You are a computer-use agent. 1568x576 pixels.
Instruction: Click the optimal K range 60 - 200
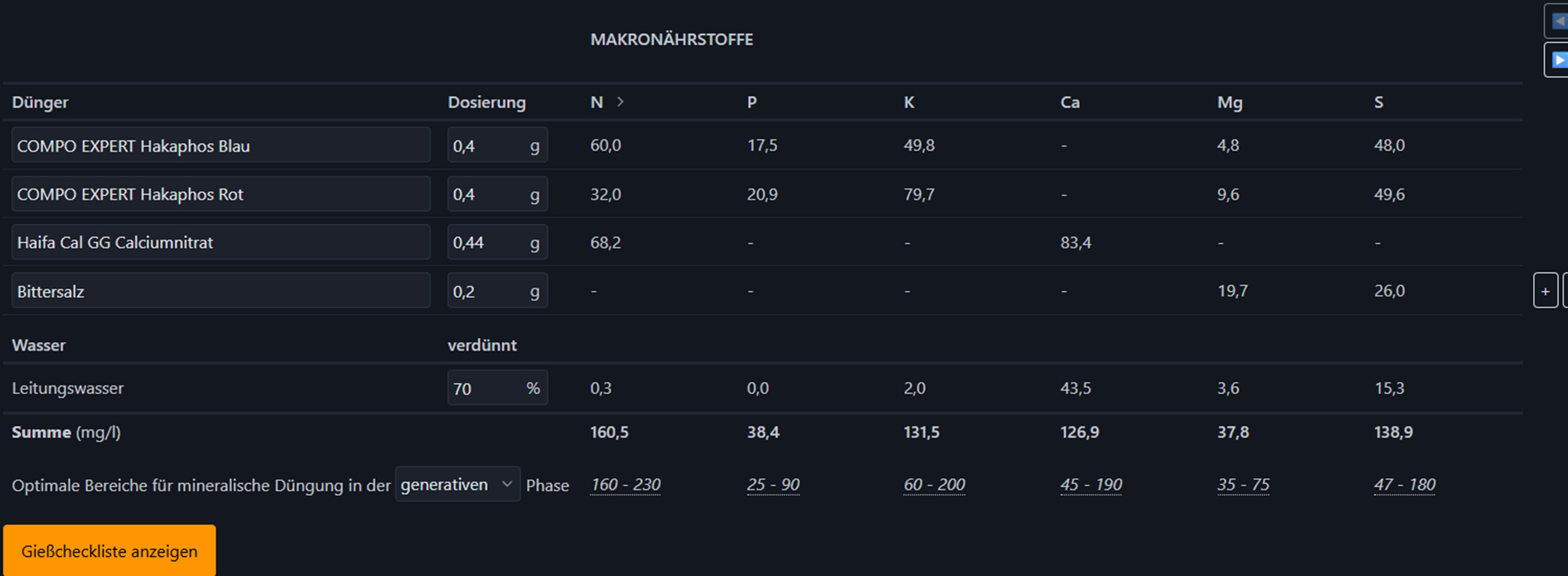click(x=934, y=484)
